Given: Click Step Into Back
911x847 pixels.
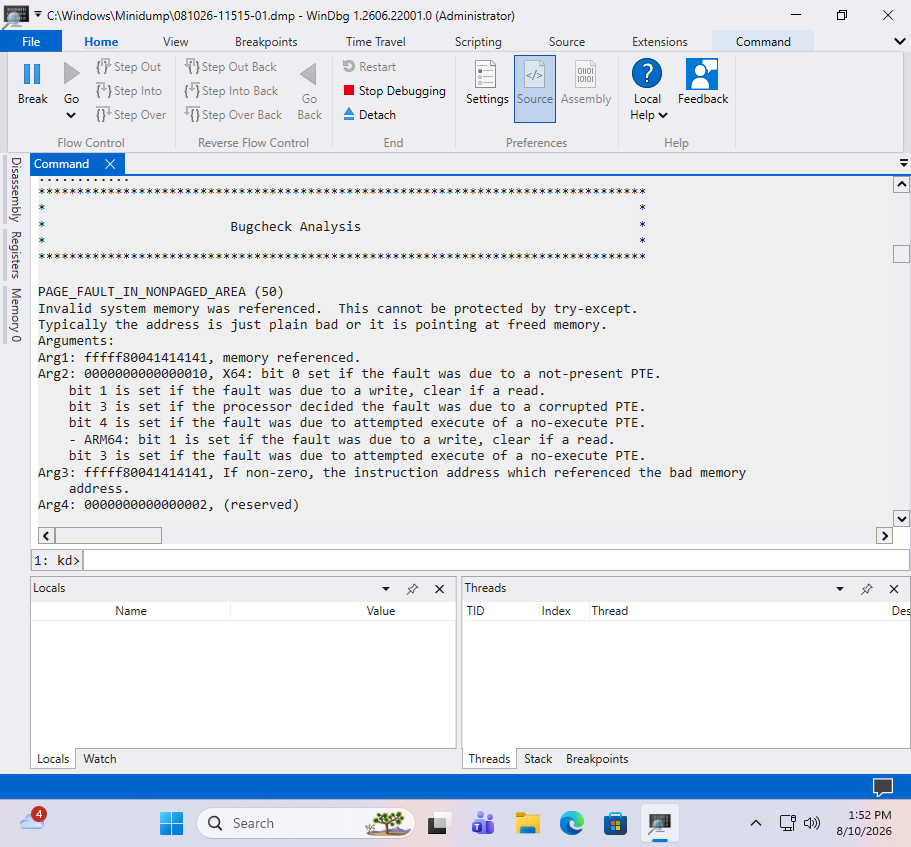Looking at the screenshot, I should tap(231, 91).
